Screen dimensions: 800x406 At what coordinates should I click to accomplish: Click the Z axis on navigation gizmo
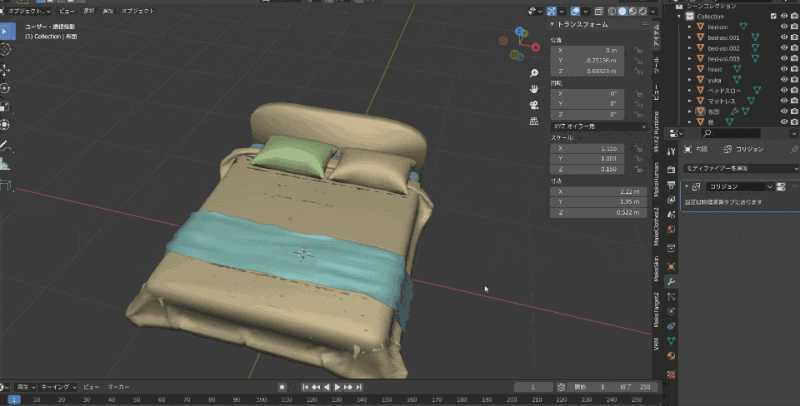coord(519,32)
